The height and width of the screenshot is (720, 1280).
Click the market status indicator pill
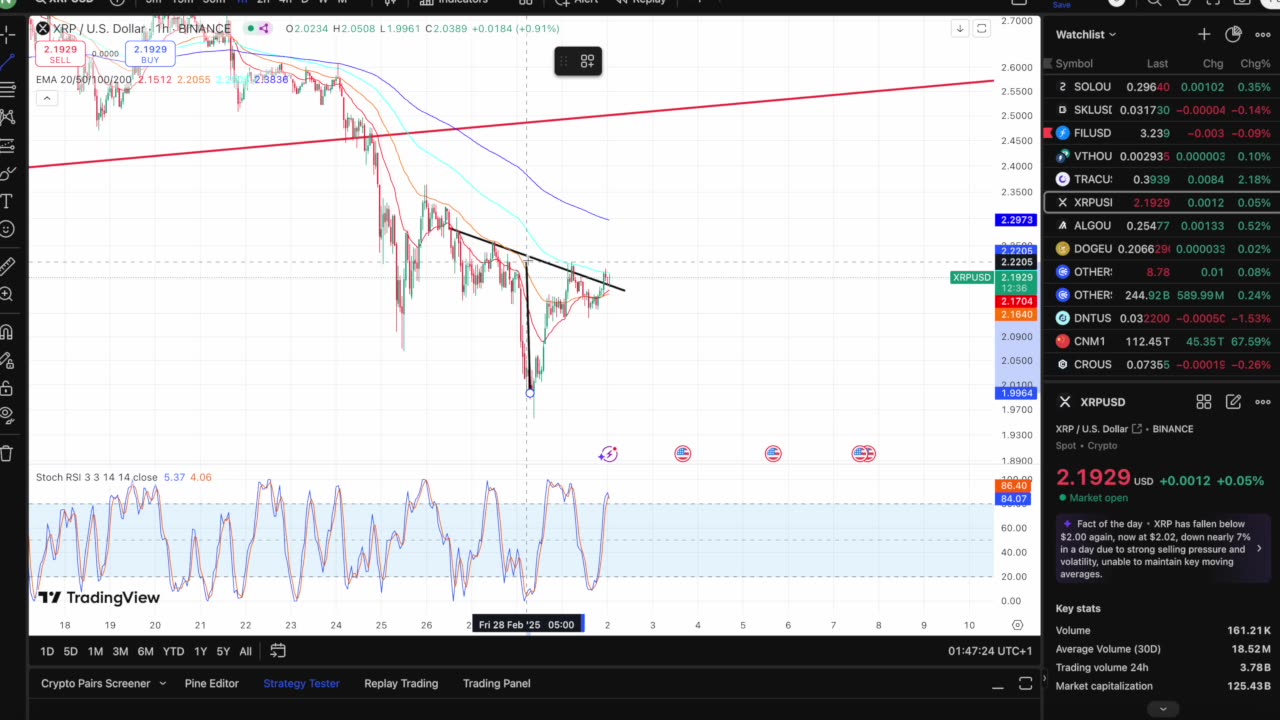tap(258, 29)
